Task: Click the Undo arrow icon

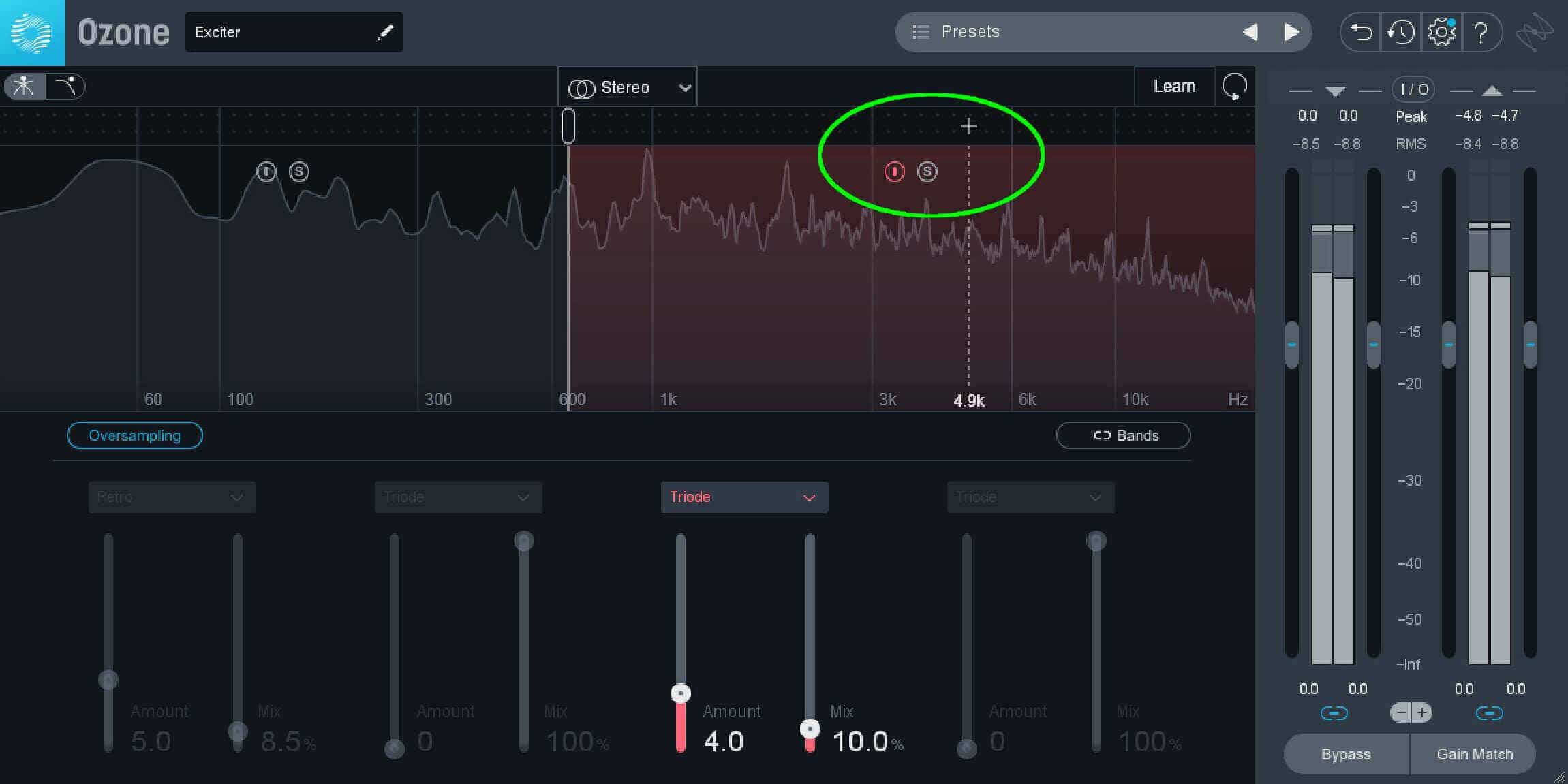Action: (1360, 32)
